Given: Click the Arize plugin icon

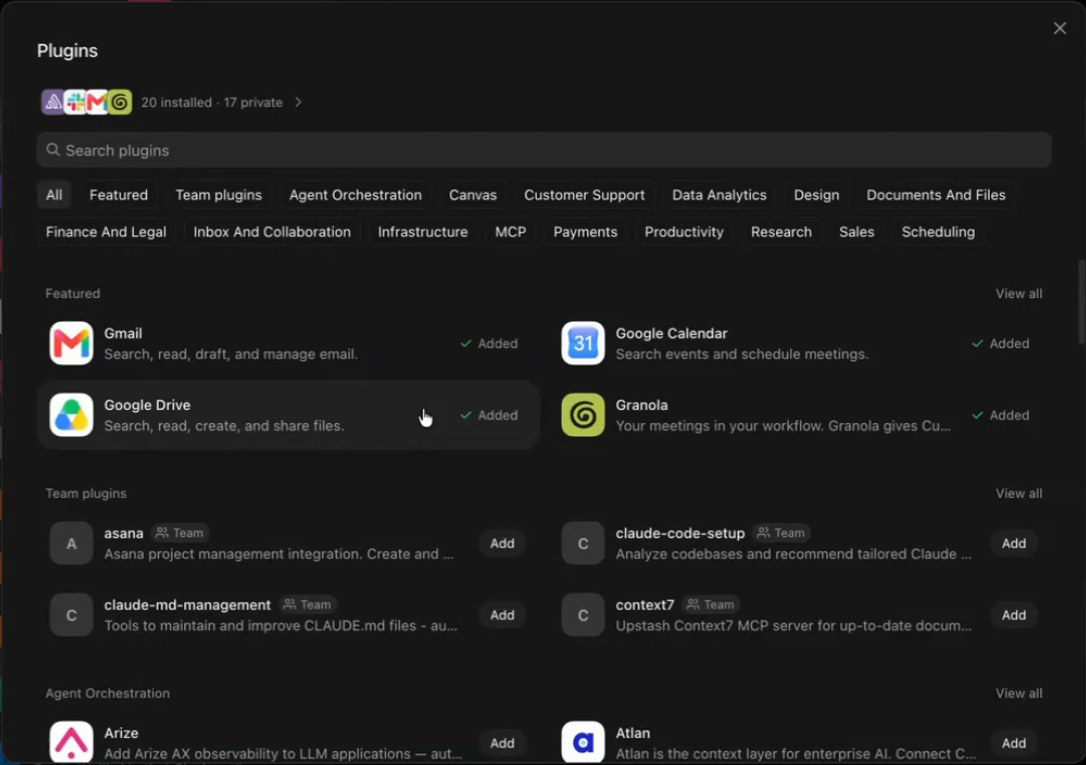Looking at the screenshot, I should coord(71,742).
